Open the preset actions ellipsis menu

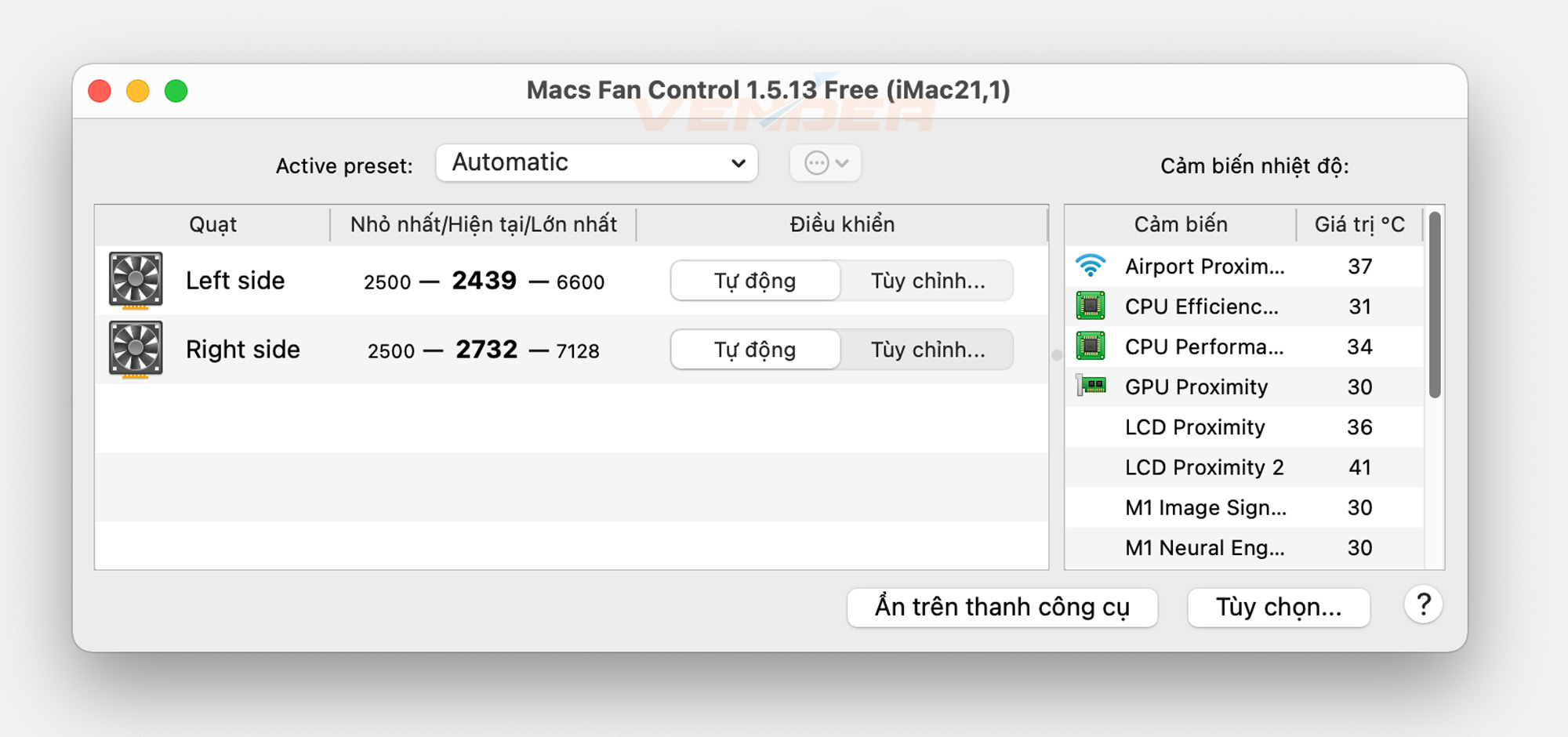tap(826, 163)
